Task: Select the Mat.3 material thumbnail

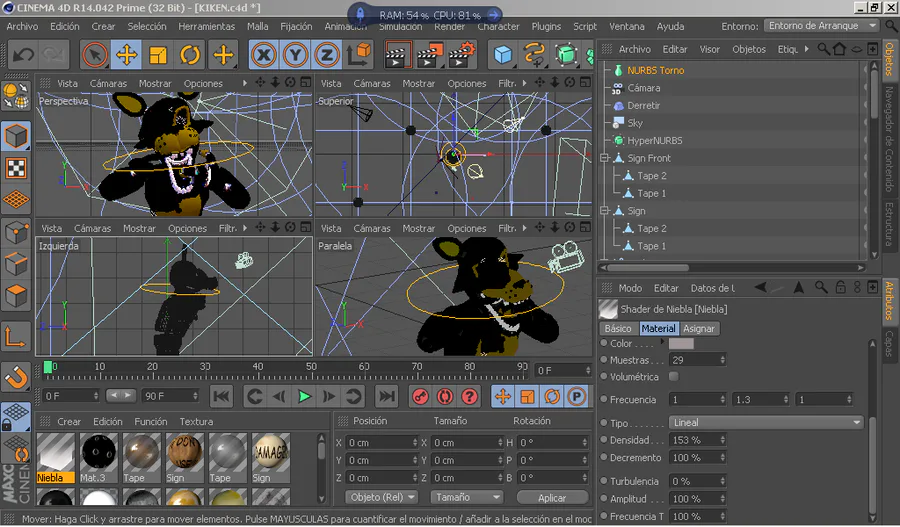Action: click(x=99, y=458)
